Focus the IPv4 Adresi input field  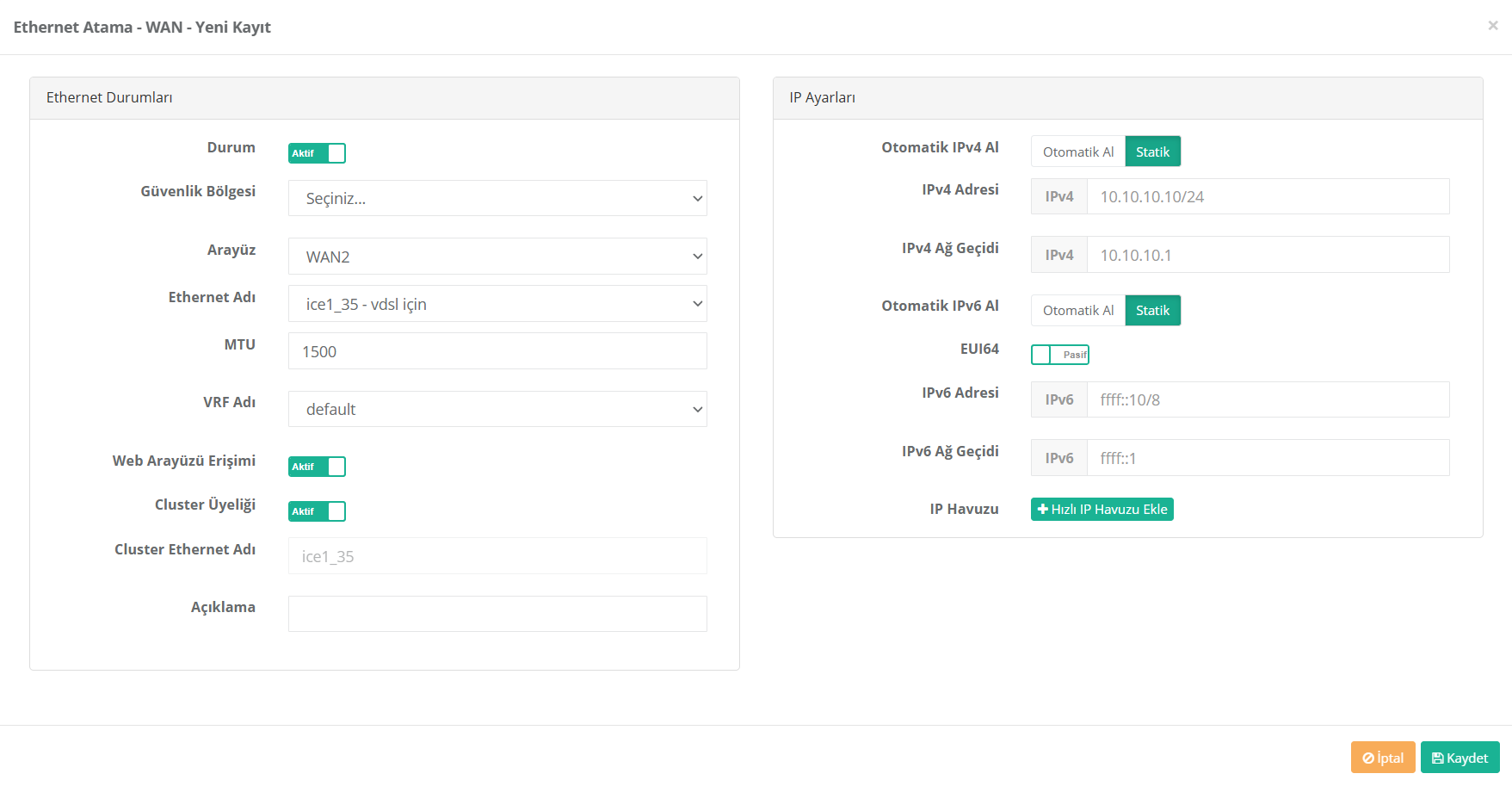[x=1267, y=197]
